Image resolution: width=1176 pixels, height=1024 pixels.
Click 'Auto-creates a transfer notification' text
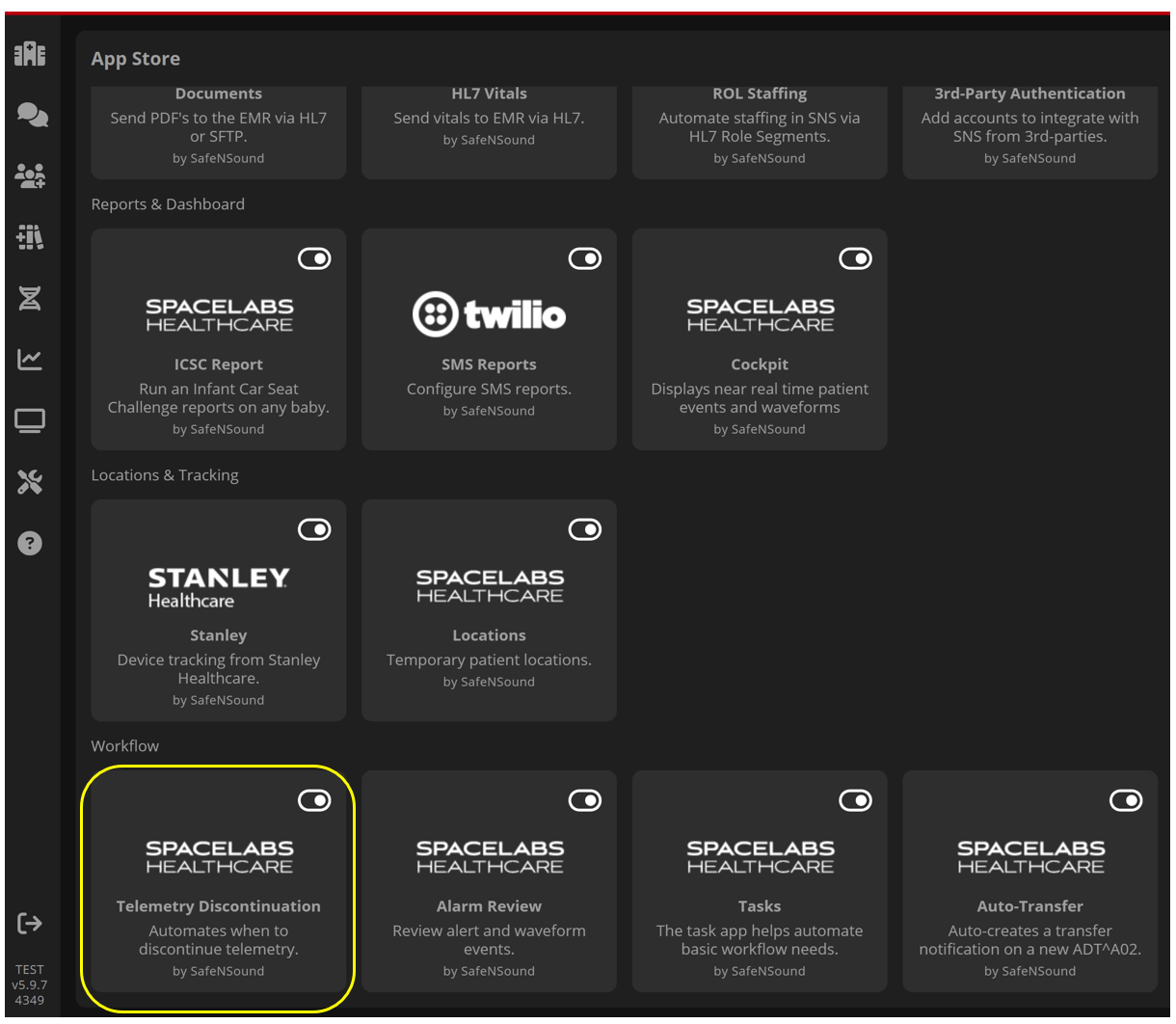1029,940
